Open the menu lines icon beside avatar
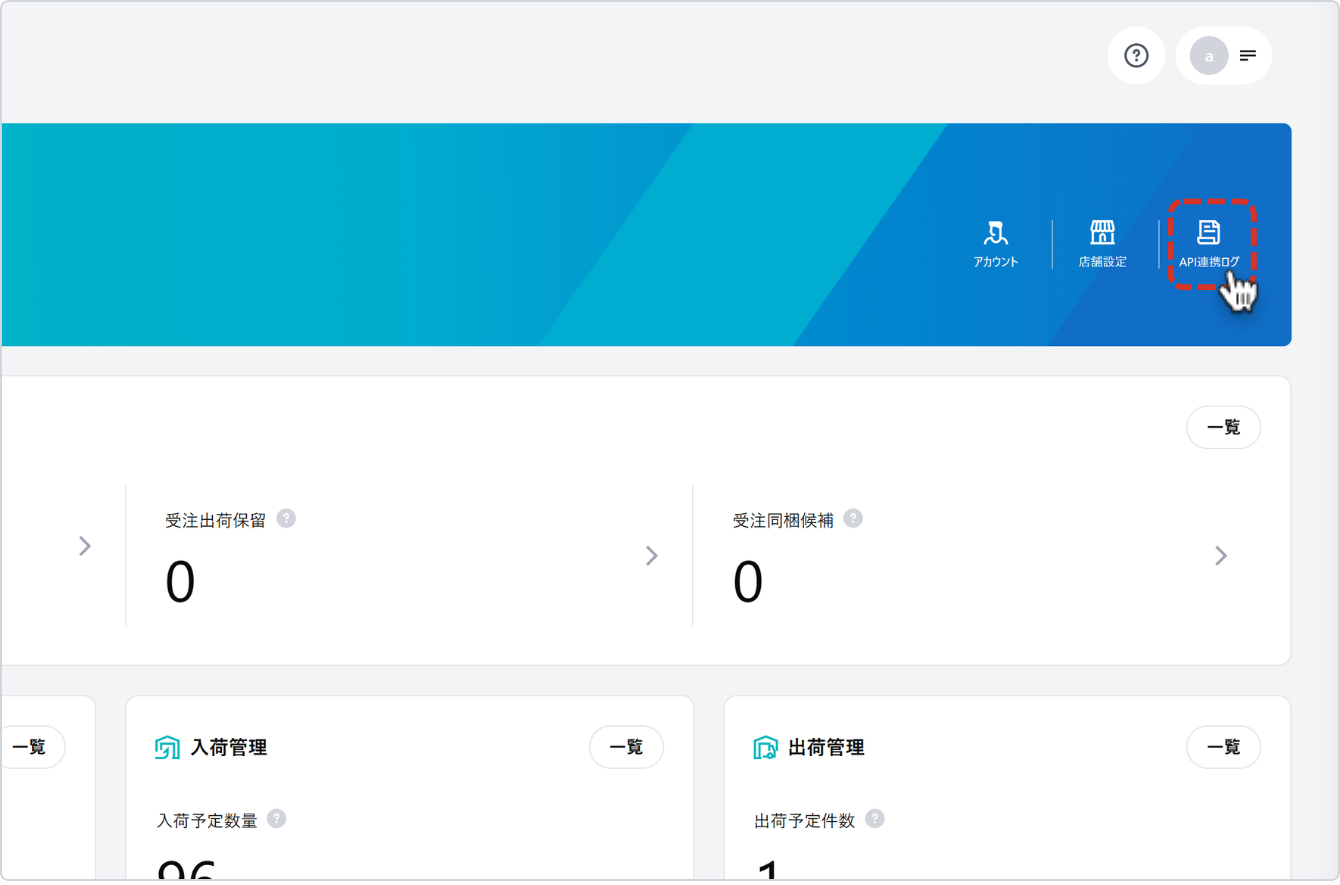The height and width of the screenshot is (885, 1340). pos(1248,56)
